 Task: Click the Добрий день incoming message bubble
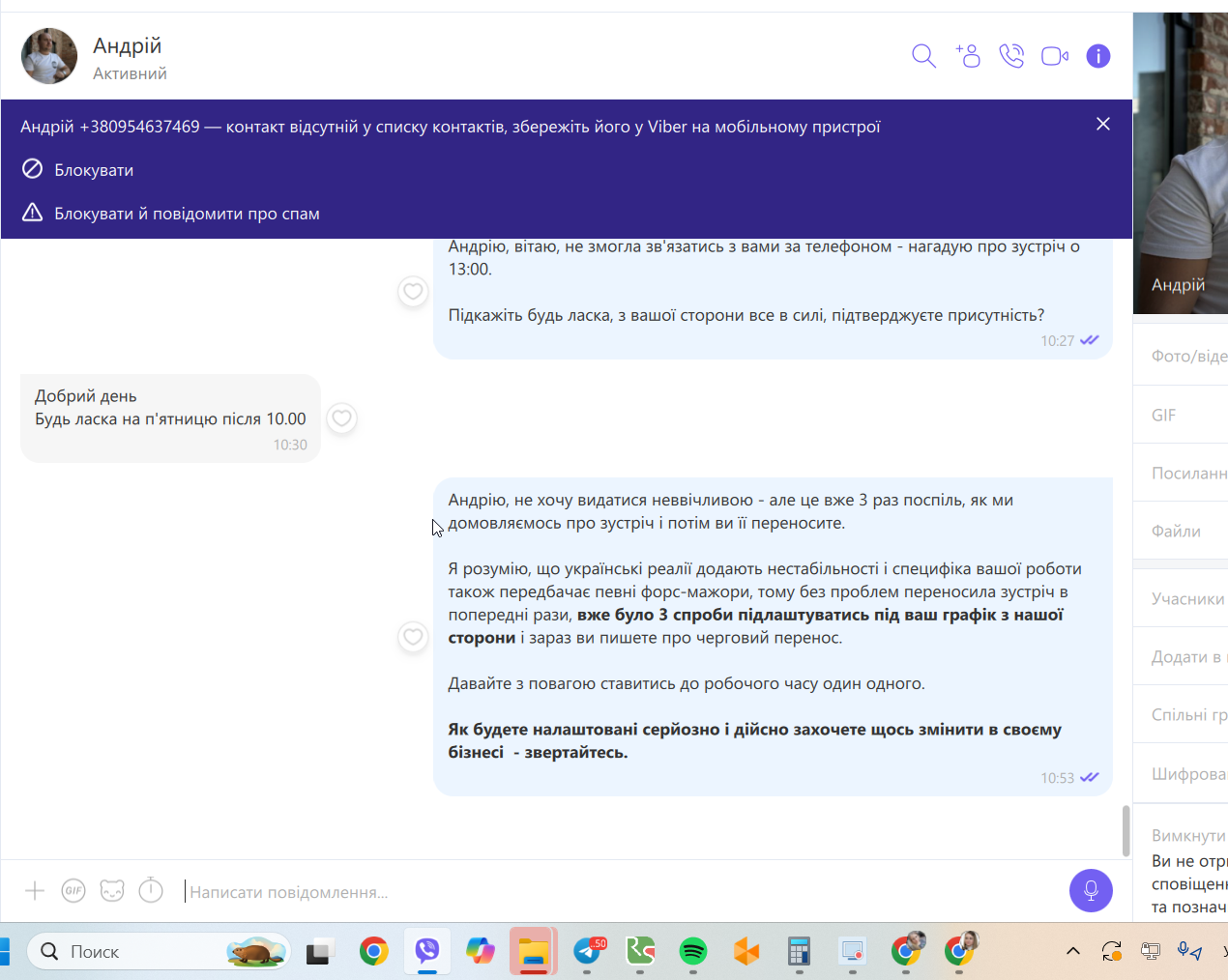coord(170,418)
